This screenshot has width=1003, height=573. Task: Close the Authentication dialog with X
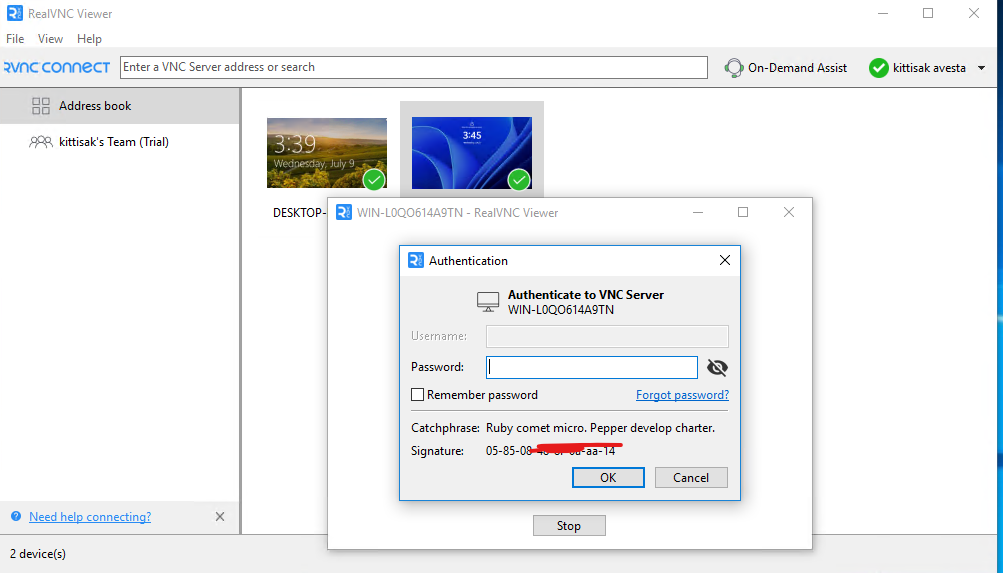coord(725,260)
